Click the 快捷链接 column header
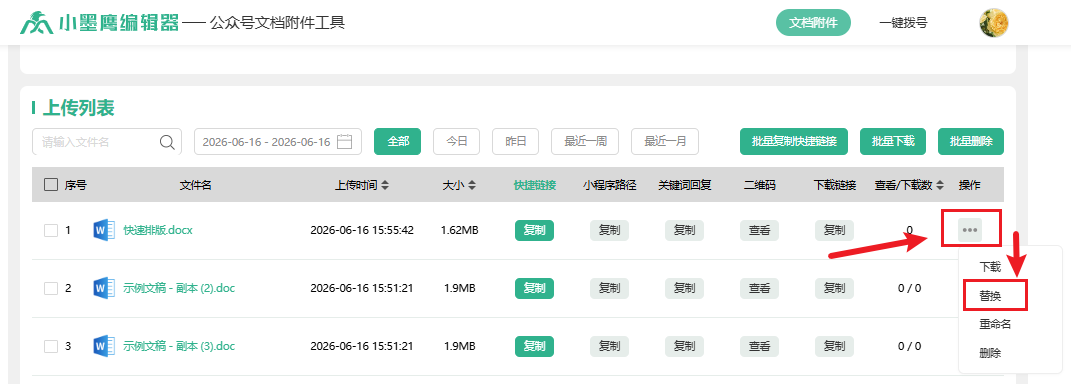This screenshot has height=384, width=1071. [535, 185]
